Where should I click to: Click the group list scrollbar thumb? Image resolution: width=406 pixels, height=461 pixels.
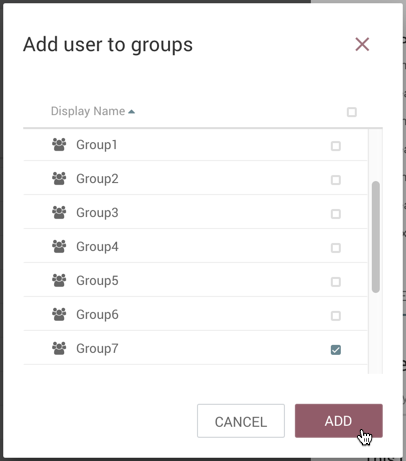[x=376, y=237]
